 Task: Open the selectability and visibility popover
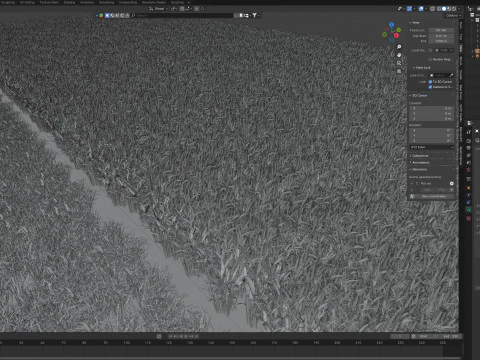(400, 9)
